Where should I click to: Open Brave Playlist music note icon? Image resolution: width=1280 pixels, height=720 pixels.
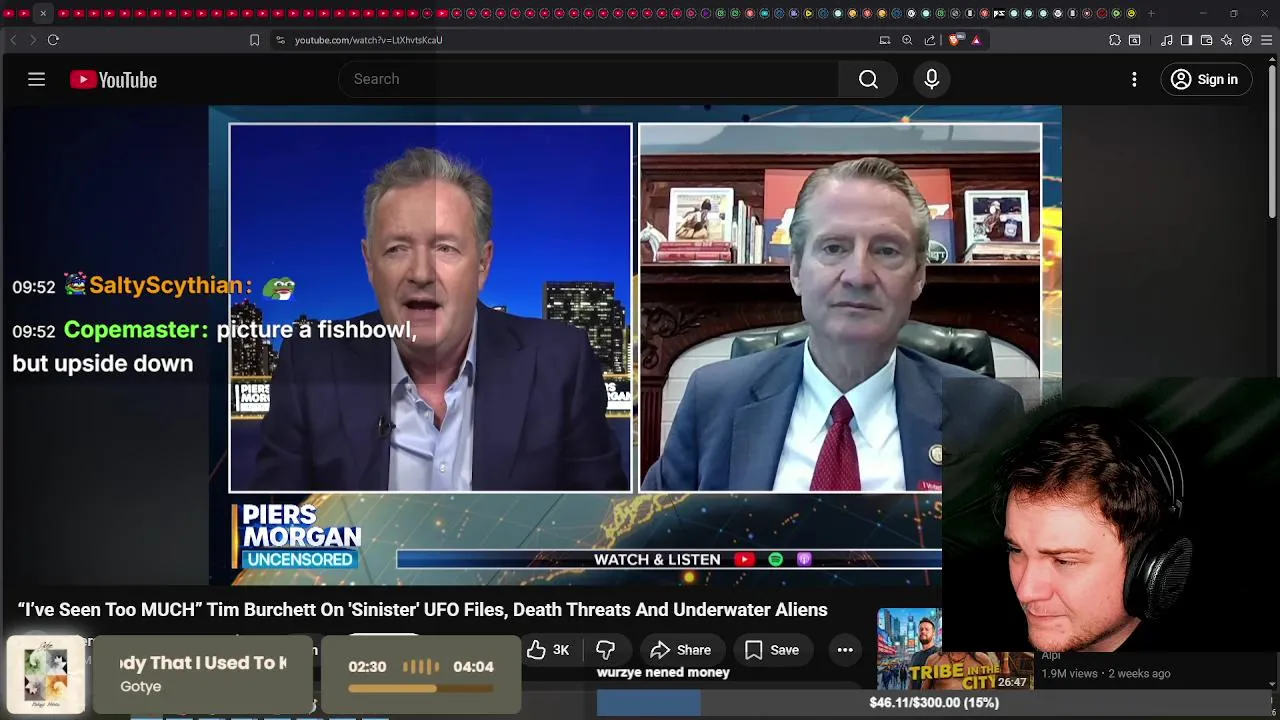1167,40
